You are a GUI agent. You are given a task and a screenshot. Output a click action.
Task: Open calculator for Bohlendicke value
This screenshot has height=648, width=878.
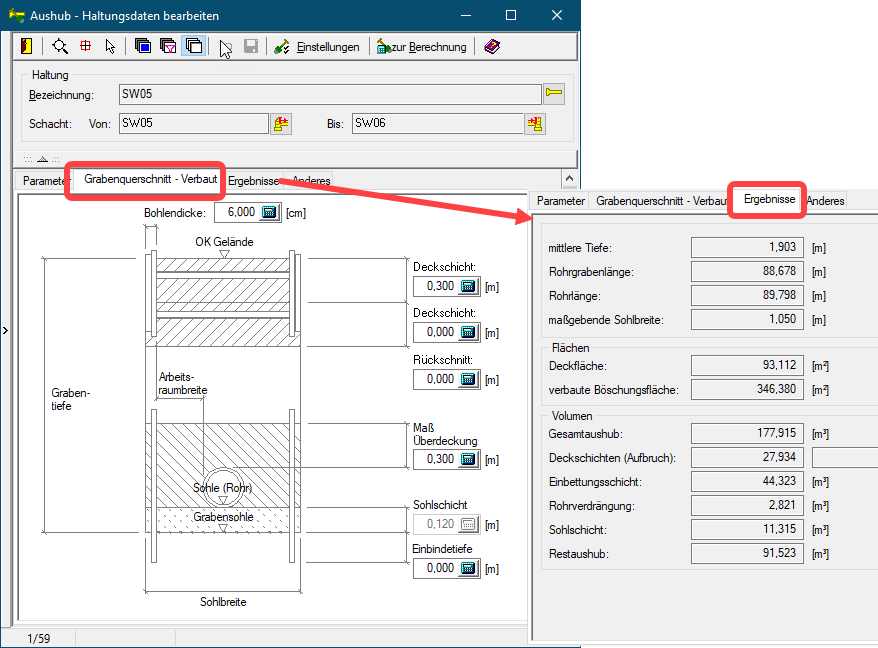click(x=270, y=212)
